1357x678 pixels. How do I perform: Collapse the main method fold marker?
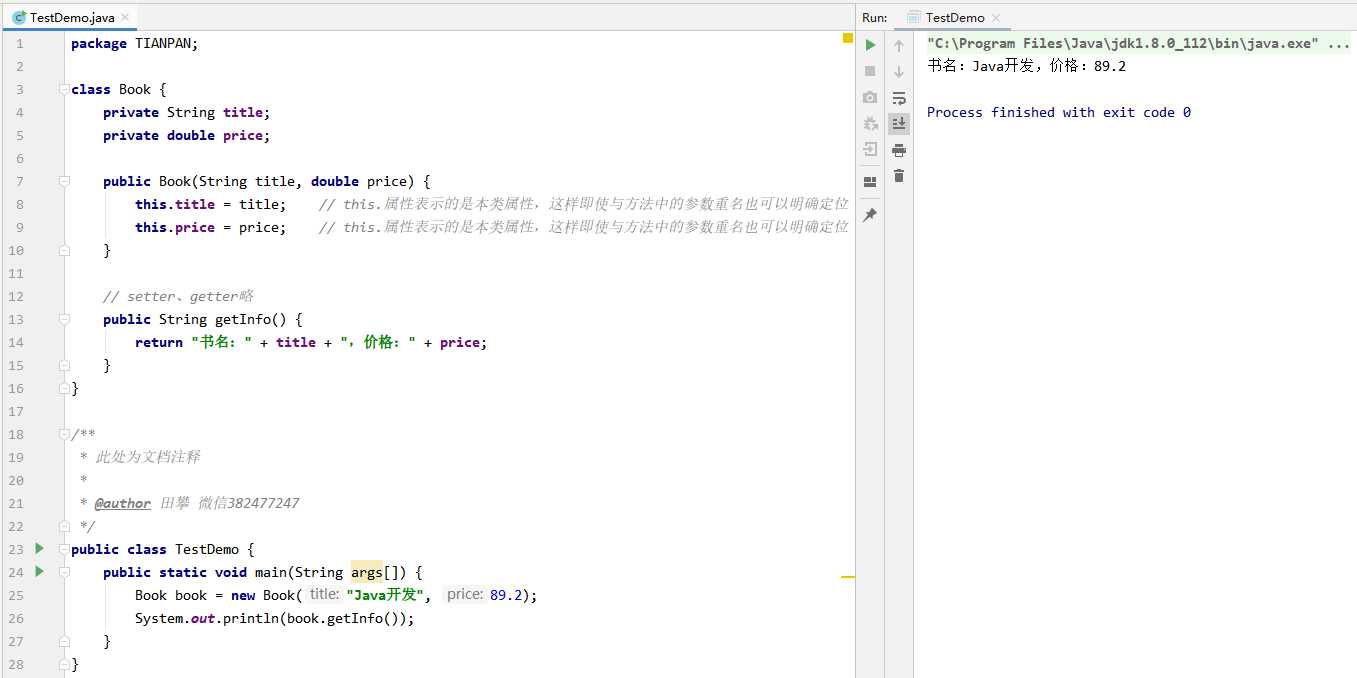64,572
